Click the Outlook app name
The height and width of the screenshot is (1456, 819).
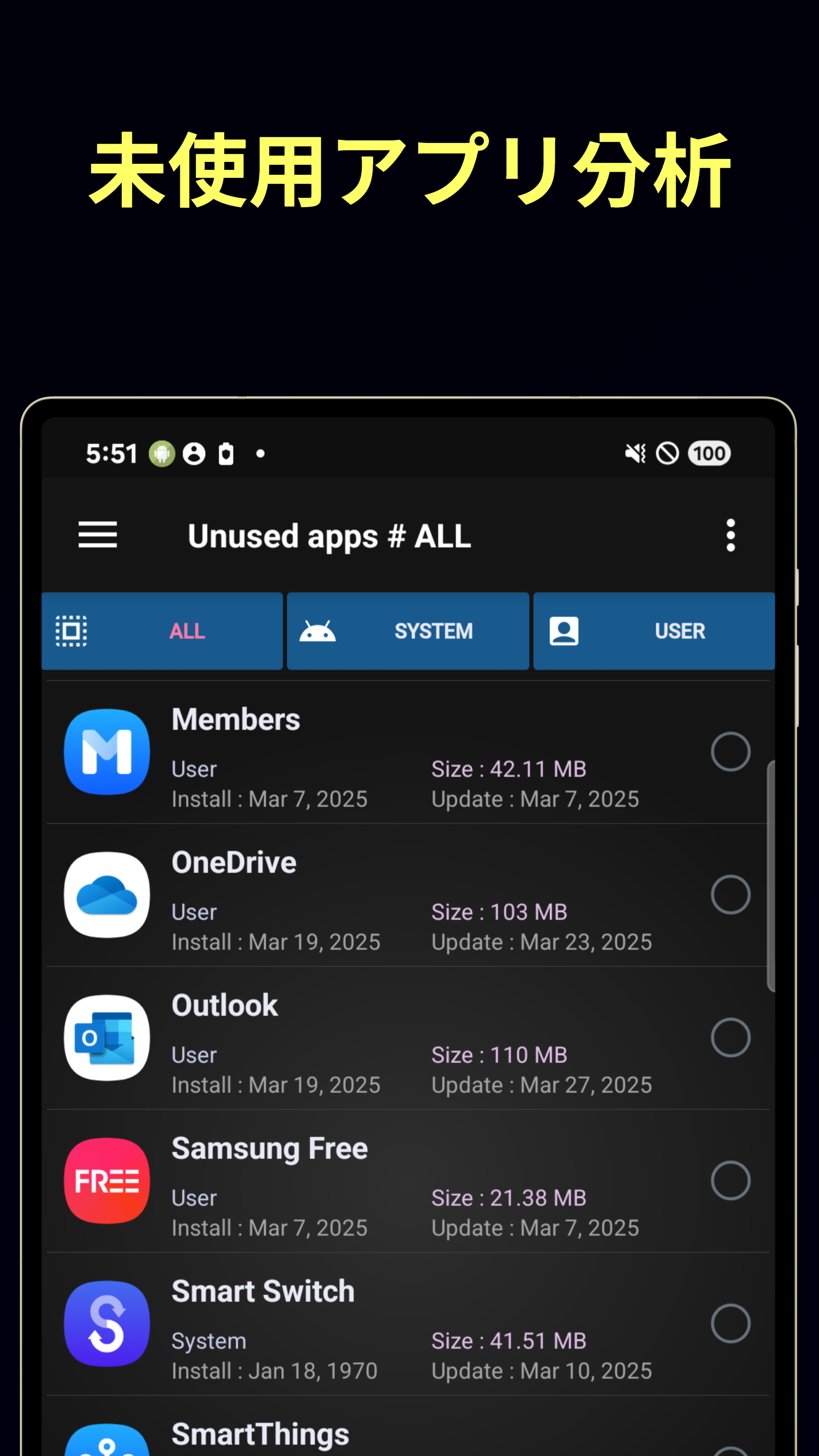(x=225, y=1006)
